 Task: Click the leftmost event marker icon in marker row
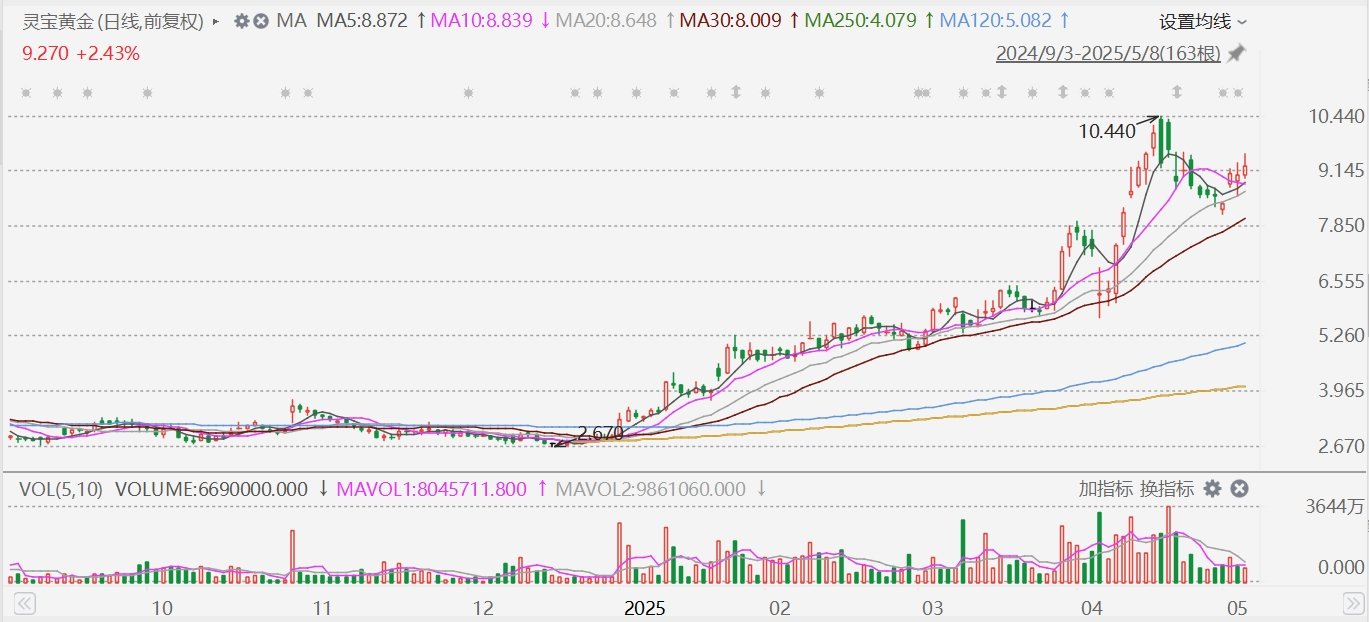[x=25, y=93]
